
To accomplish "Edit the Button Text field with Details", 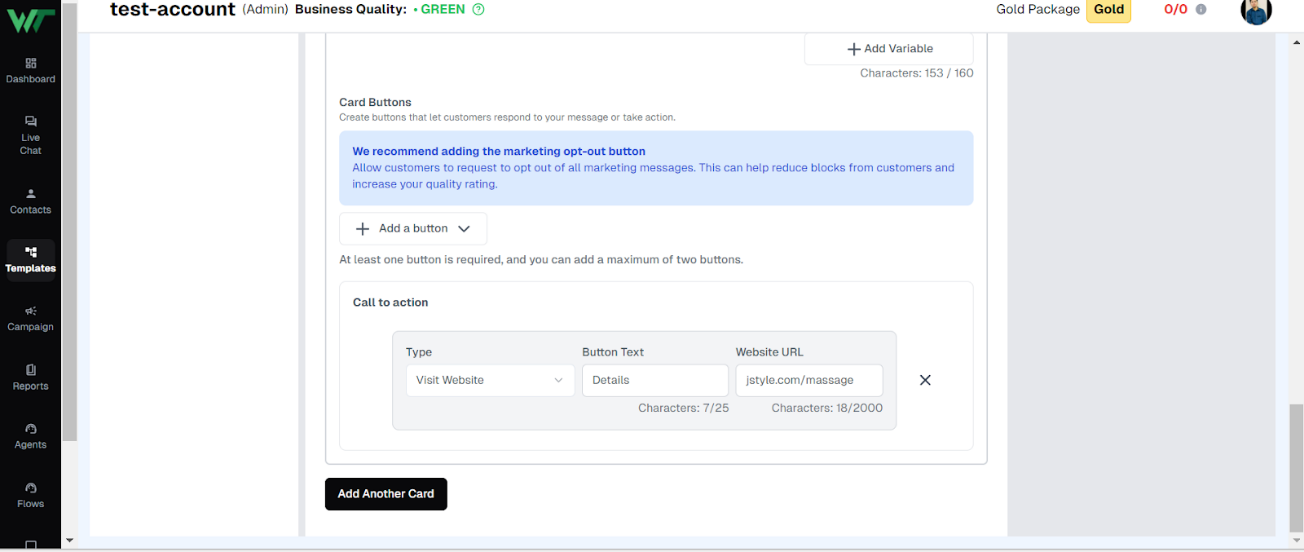I will click(x=655, y=380).
